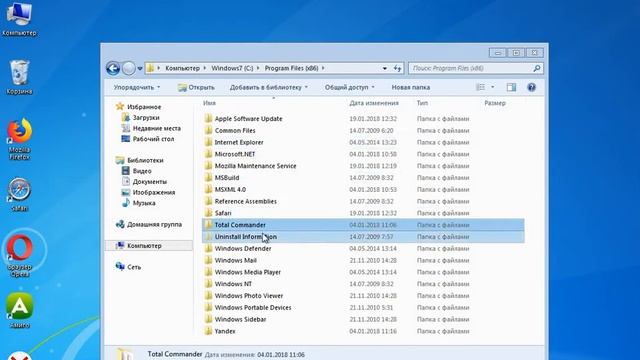
Task: Click the Back navigation arrow
Action: pyautogui.click(x=113, y=68)
